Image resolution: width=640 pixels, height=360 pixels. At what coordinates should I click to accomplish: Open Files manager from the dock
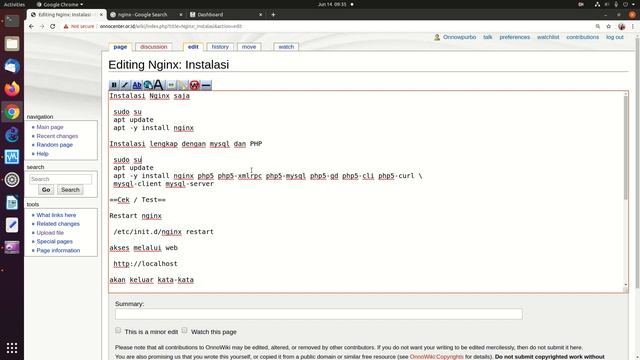pos(12,43)
